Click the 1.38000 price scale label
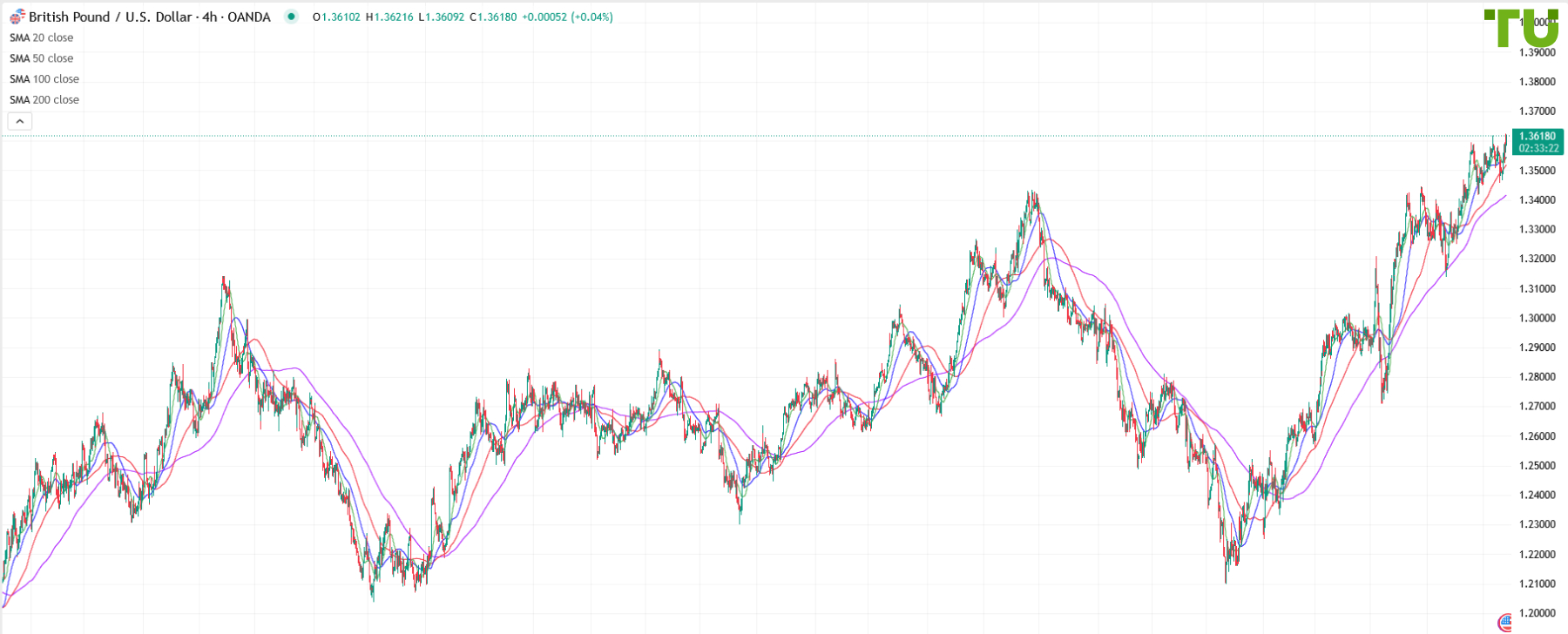The width and height of the screenshot is (1568, 634). 1538,82
